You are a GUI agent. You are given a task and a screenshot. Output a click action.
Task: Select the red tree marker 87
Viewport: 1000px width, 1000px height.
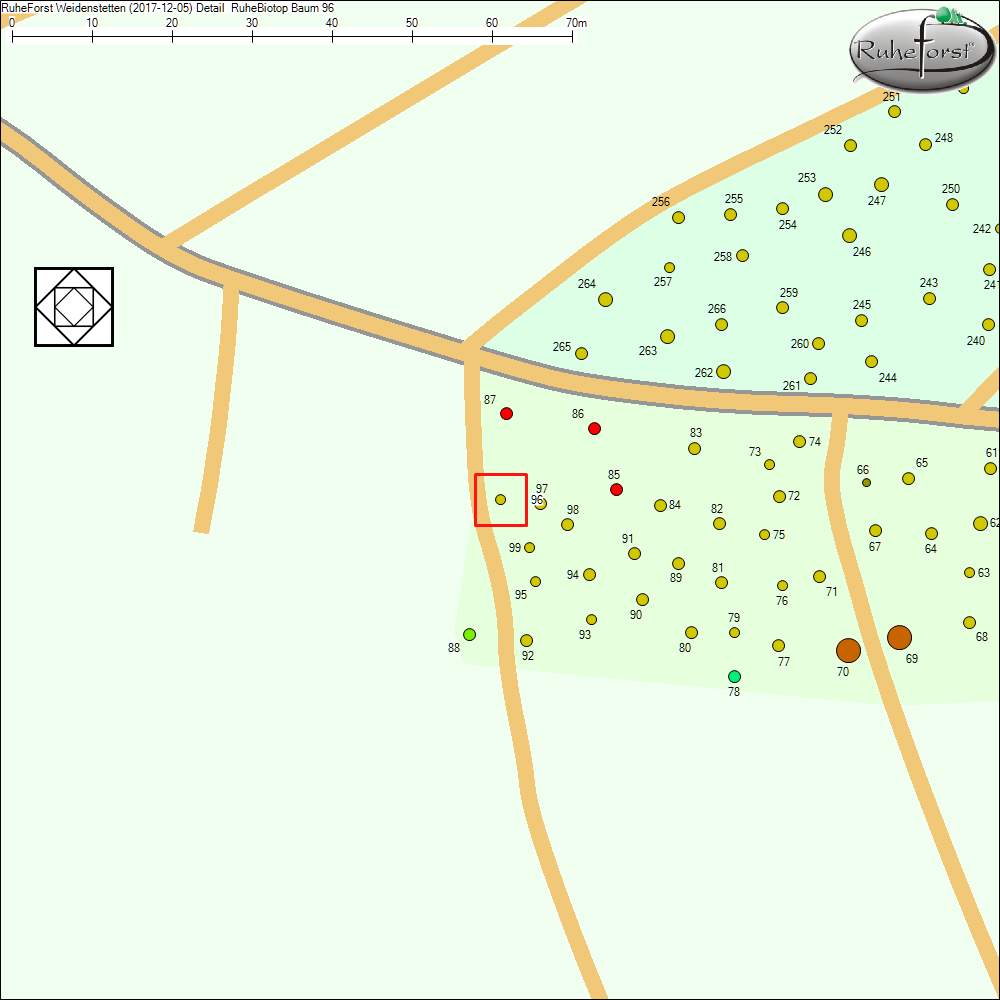[507, 414]
